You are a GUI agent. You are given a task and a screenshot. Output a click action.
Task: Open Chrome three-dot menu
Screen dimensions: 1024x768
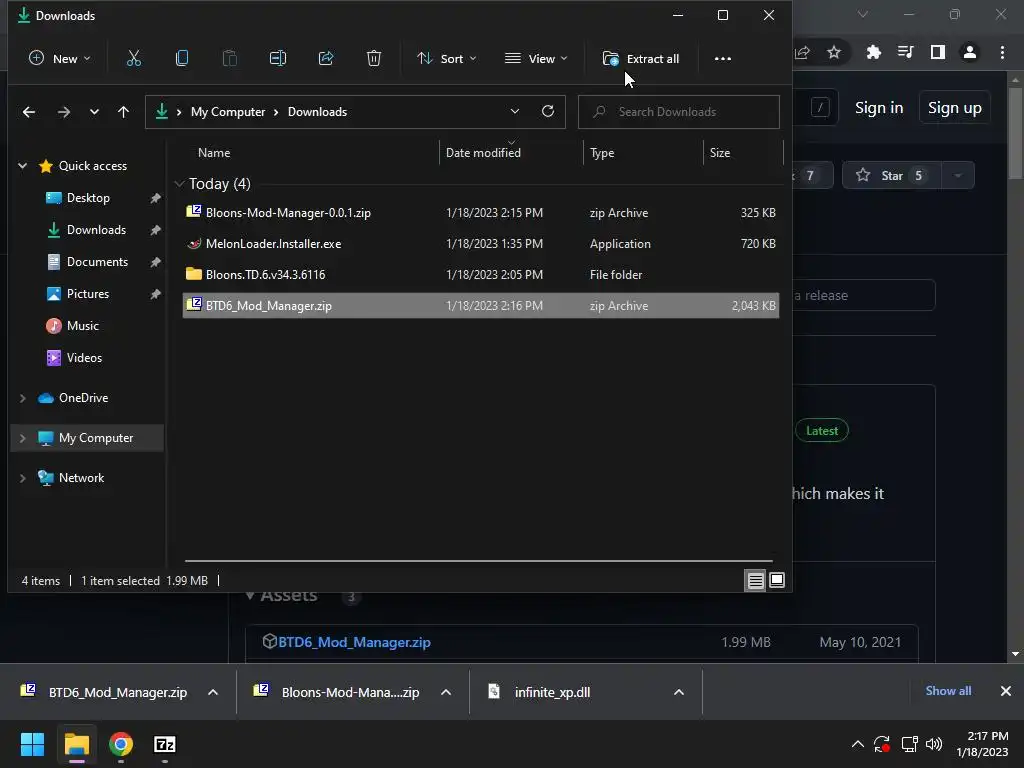tap(1002, 52)
